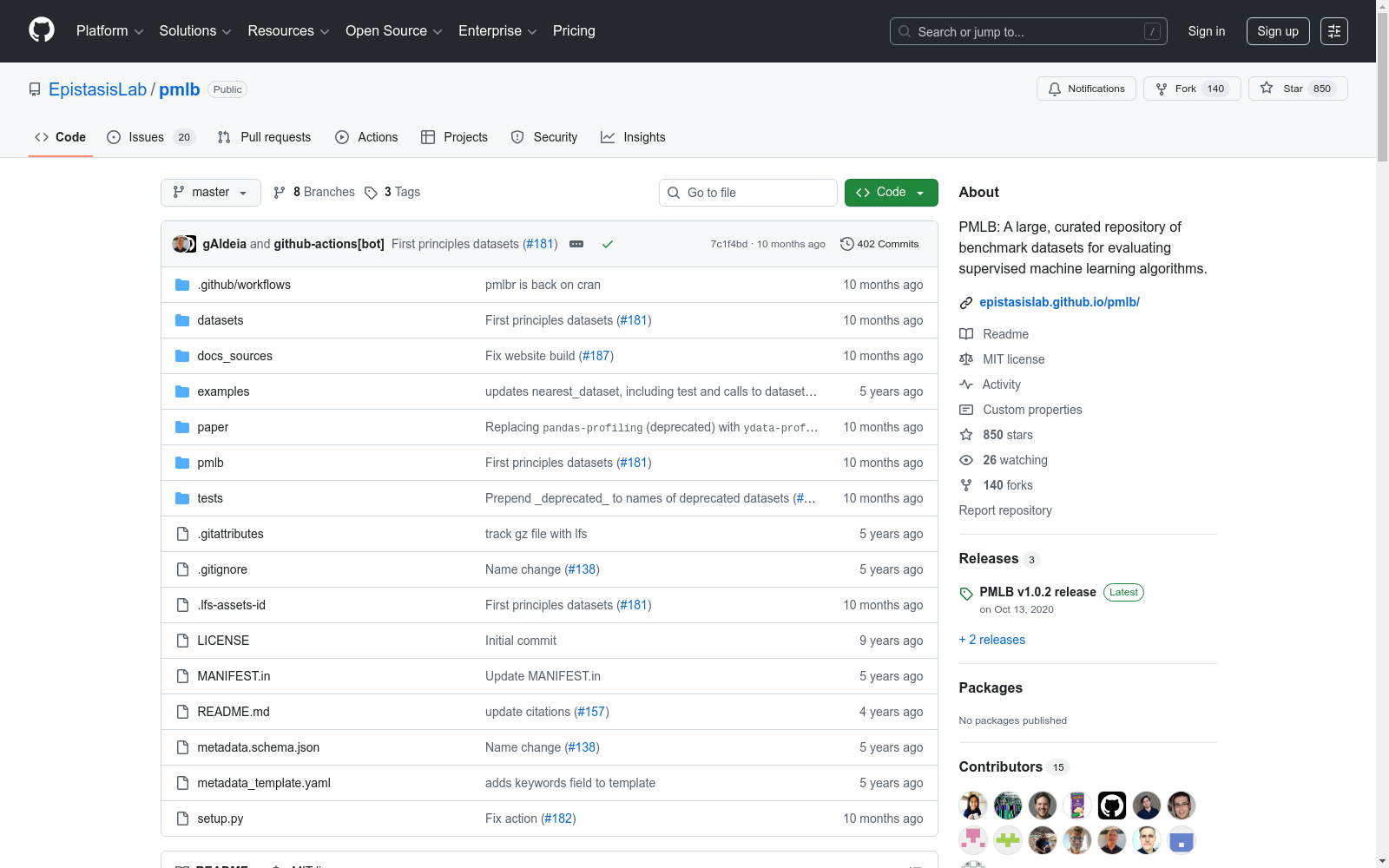Image resolution: width=1389 pixels, height=868 pixels.
Task: Fork the pmlb repository
Action: pyautogui.click(x=1192, y=89)
